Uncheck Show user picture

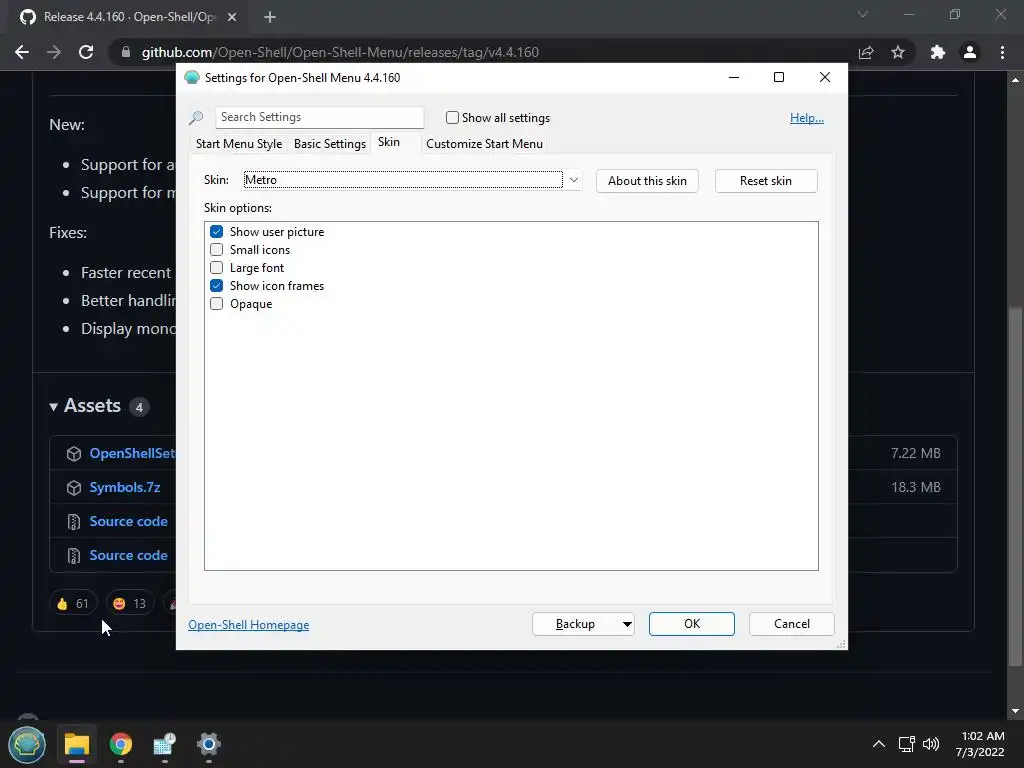(x=217, y=232)
